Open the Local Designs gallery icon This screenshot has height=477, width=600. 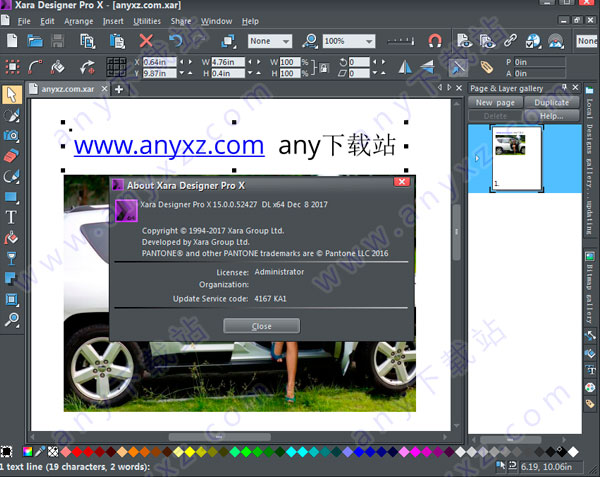[x=589, y=91]
